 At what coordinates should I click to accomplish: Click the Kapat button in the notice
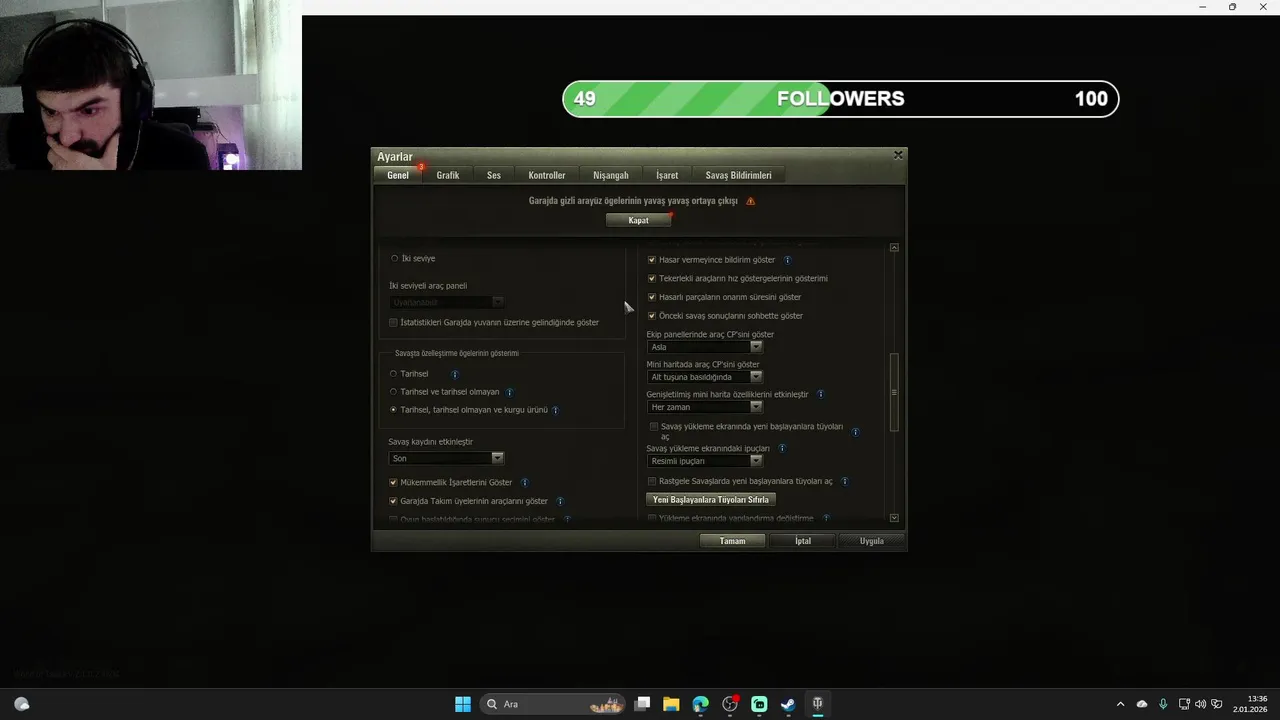point(638,220)
